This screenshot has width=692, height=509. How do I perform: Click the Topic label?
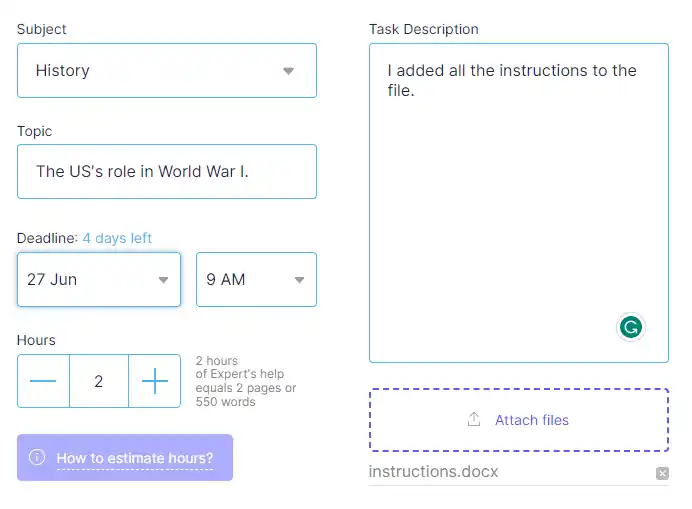tap(34, 131)
